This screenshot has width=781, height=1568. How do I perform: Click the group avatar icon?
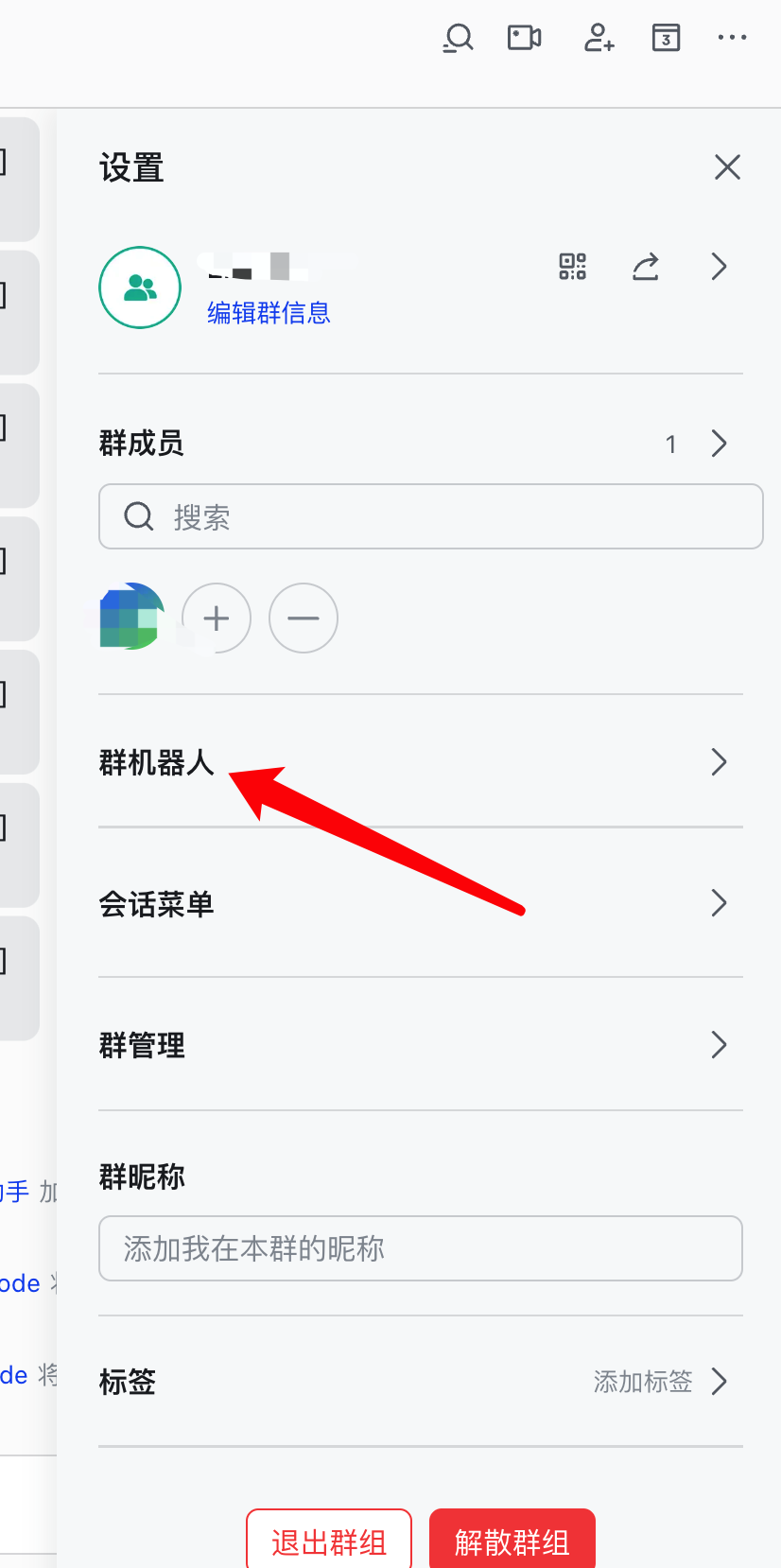click(x=140, y=287)
